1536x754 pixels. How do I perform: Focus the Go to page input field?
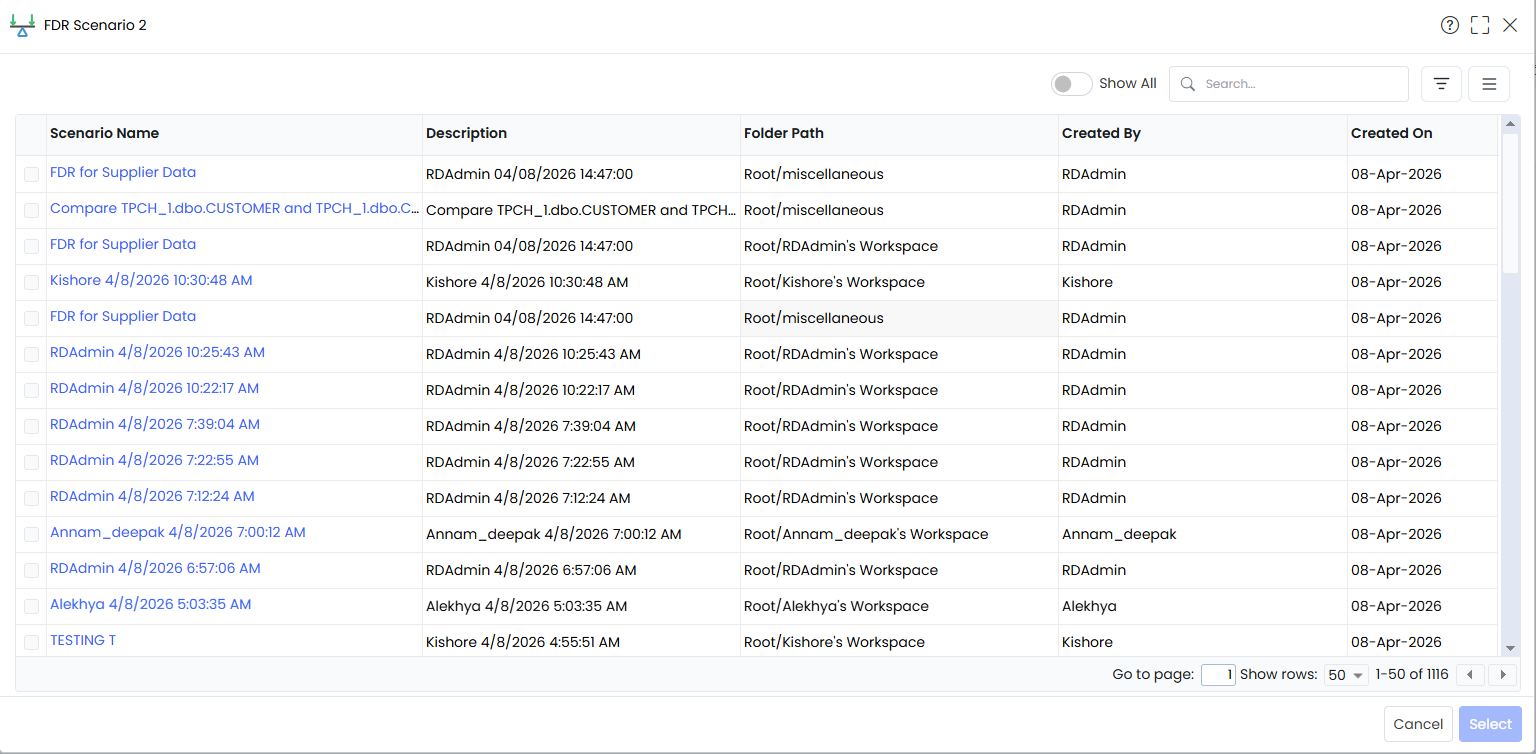click(x=1218, y=675)
